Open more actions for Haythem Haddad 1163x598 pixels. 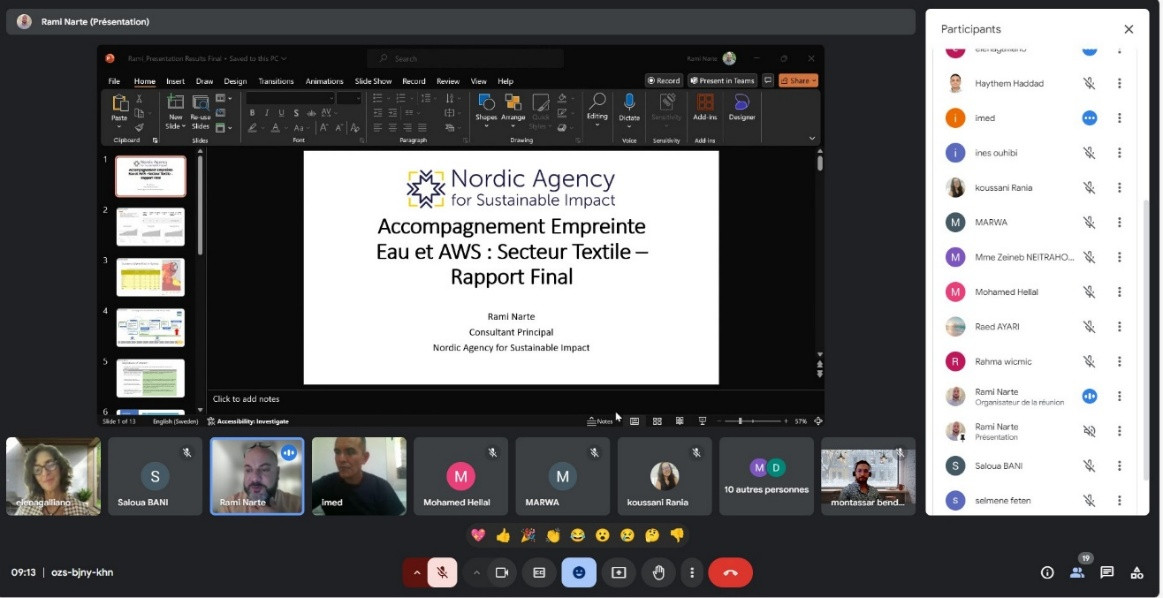coord(1119,83)
